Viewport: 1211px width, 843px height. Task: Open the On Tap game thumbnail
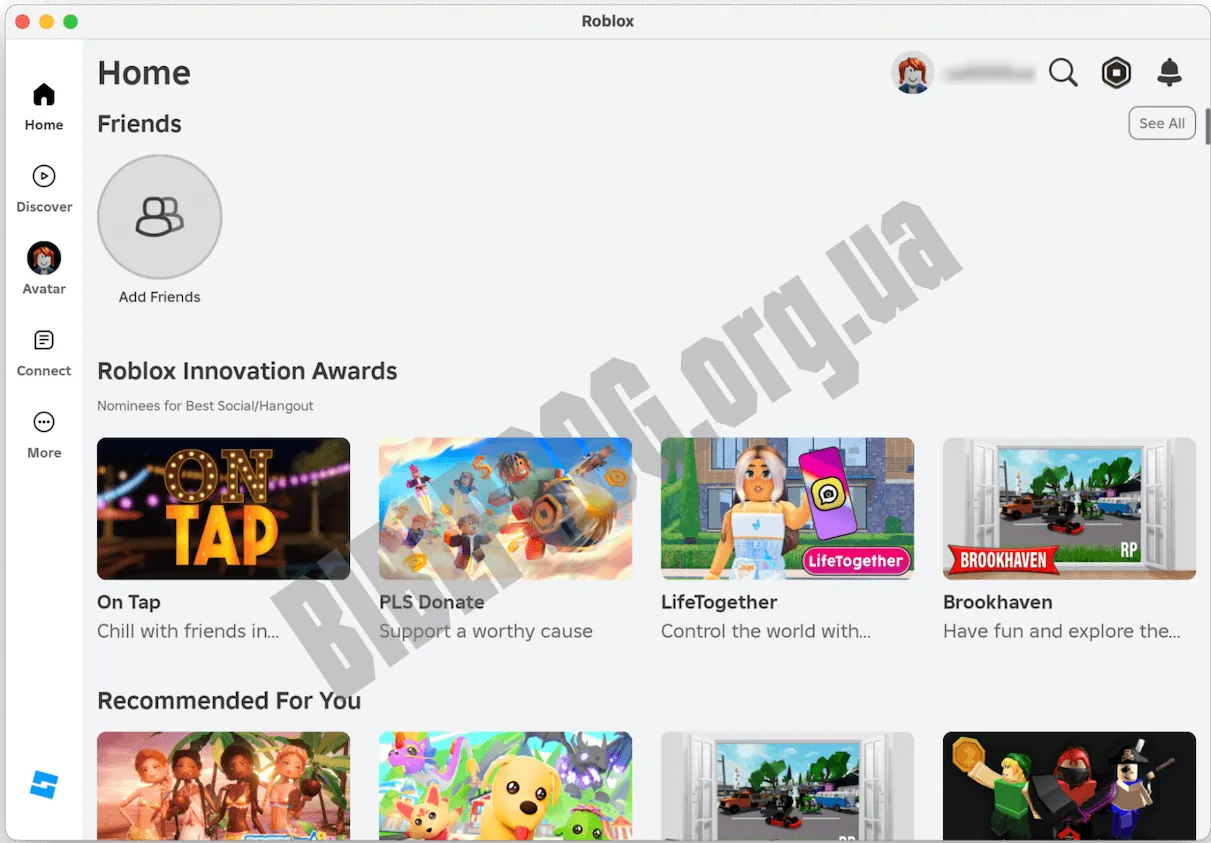[223, 508]
